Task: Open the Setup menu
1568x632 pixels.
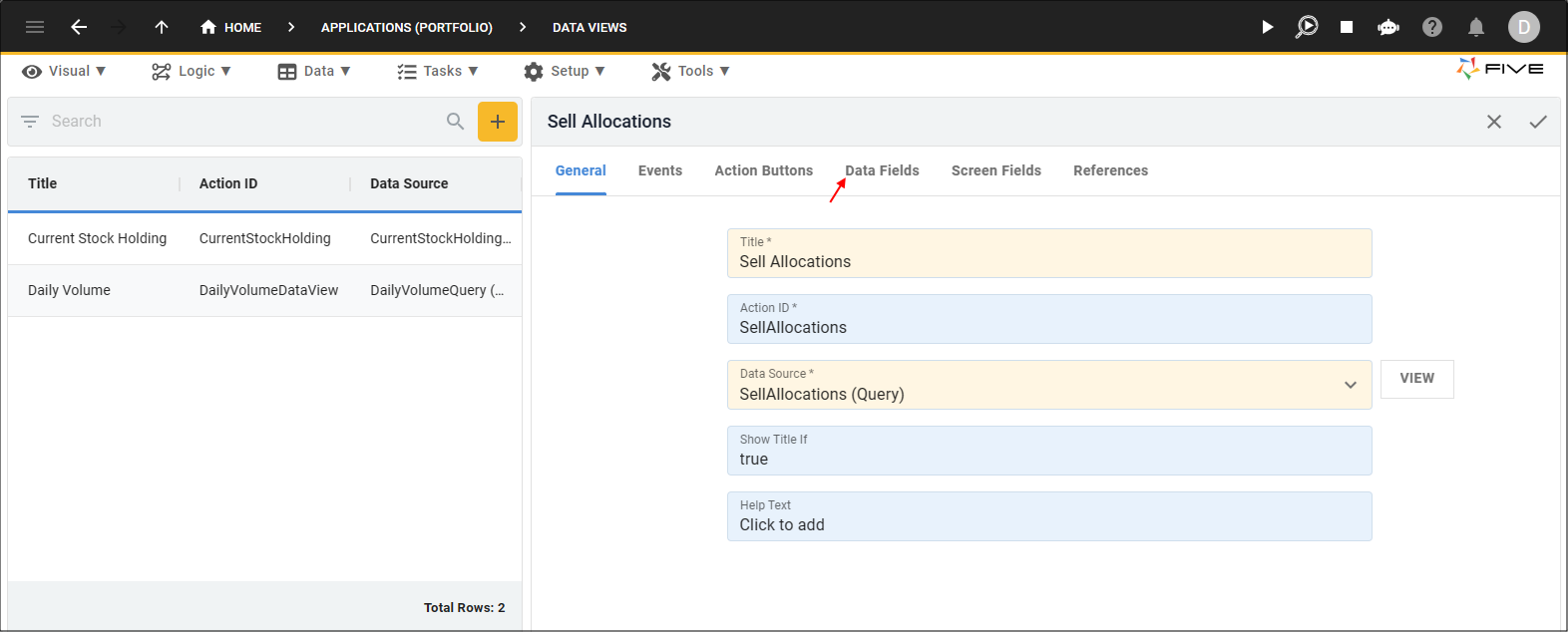Action: tap(565, 71)
